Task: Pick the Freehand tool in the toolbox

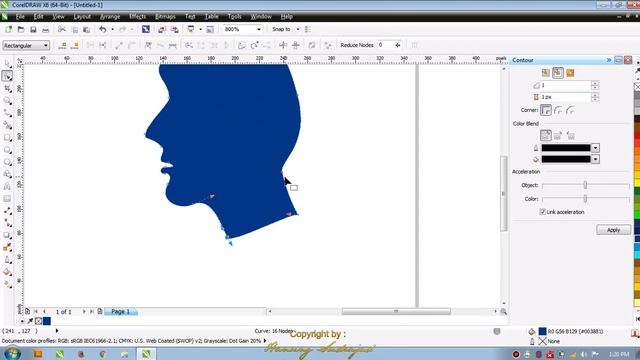Action: click(7, 113)
